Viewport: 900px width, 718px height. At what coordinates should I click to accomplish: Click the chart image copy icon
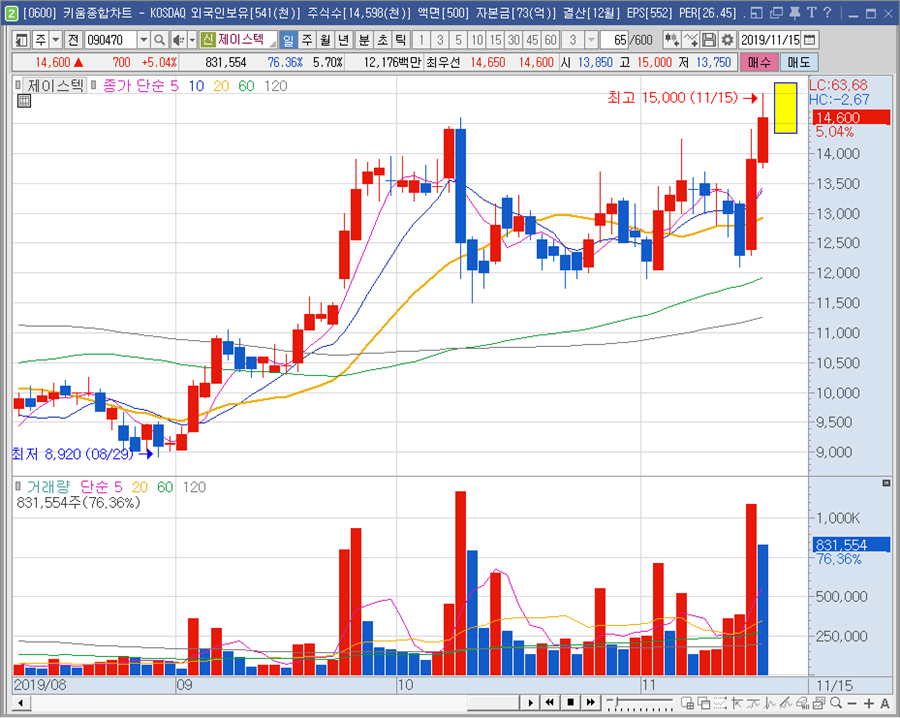[x=819, y=703]
